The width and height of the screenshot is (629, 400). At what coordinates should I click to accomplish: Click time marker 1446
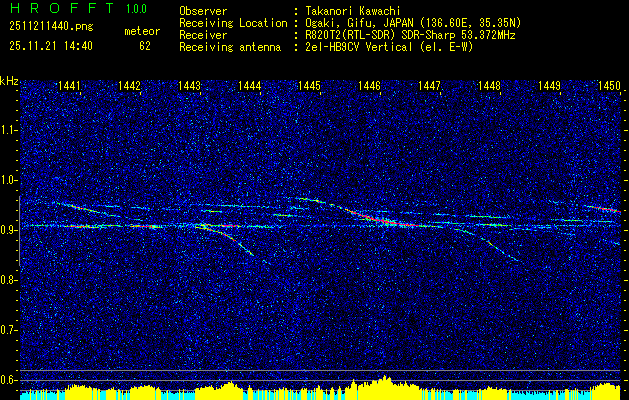coord(369,86)
